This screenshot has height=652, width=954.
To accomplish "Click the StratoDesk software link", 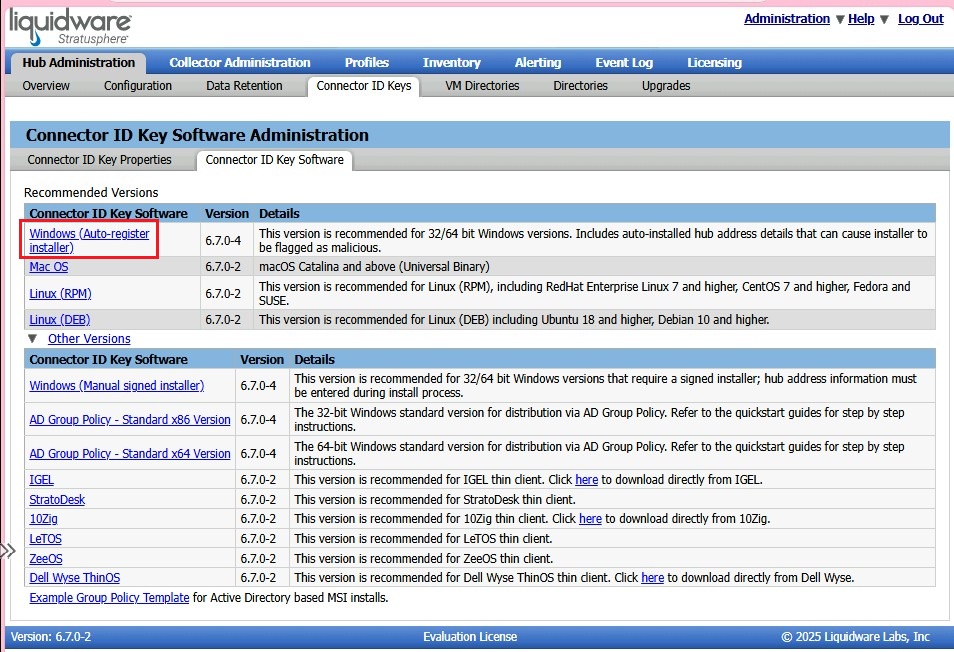I will pos(57,500).
